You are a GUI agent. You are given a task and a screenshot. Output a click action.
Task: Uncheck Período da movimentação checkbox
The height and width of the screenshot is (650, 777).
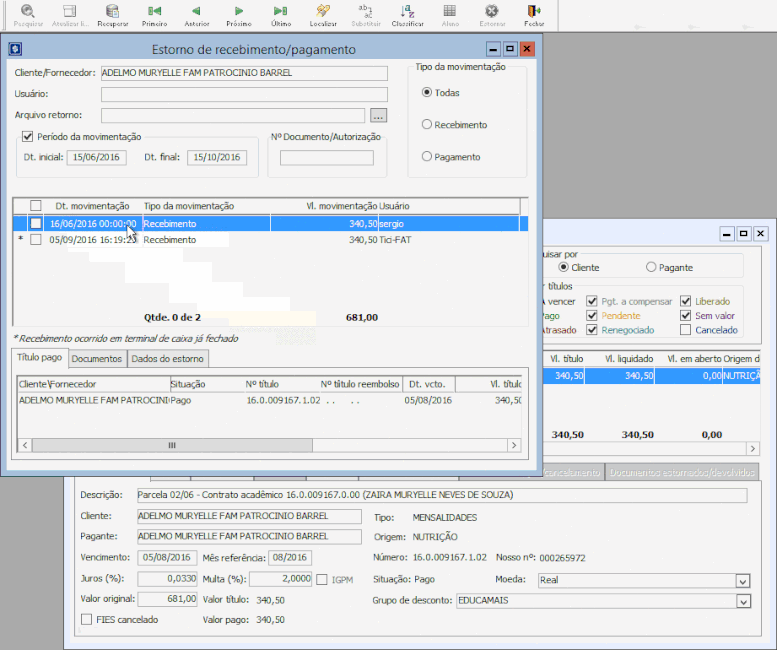[28, 137]
